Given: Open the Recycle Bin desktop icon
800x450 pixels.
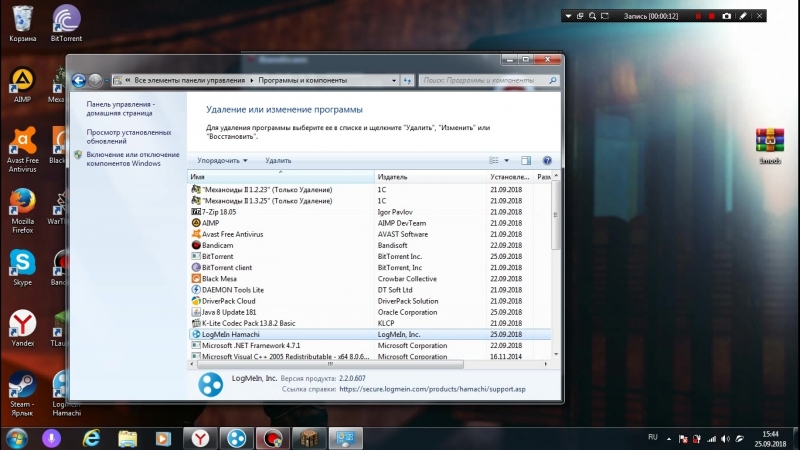Looking at the screenshot, I should click(x=22, y=23).
